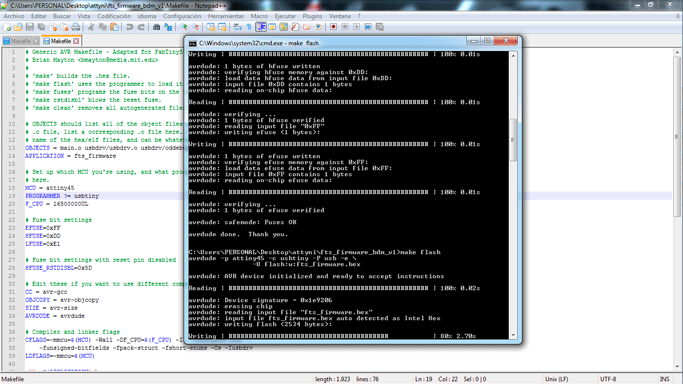The height and width of the screenshot is (384, 683).
Task: Open Find with the binoculars icon
Action: tap(156, 27)
